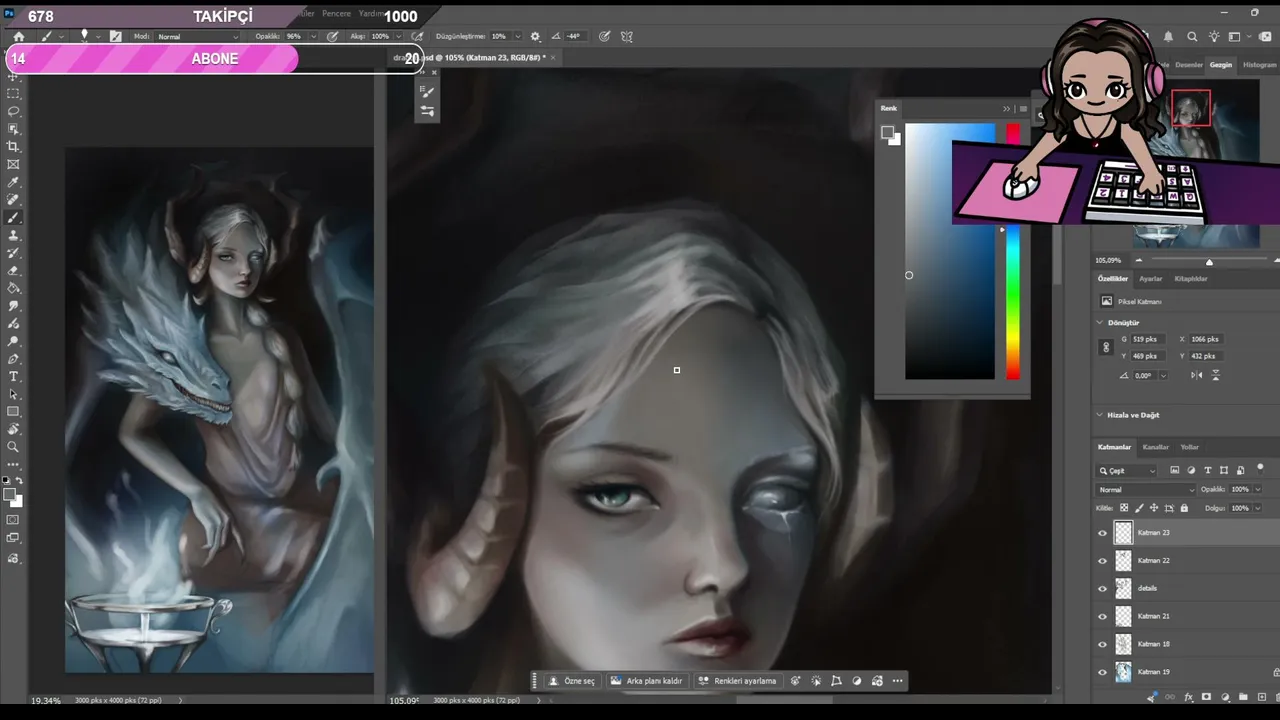Flip horizontally in Properties panel

(1197, 375)
